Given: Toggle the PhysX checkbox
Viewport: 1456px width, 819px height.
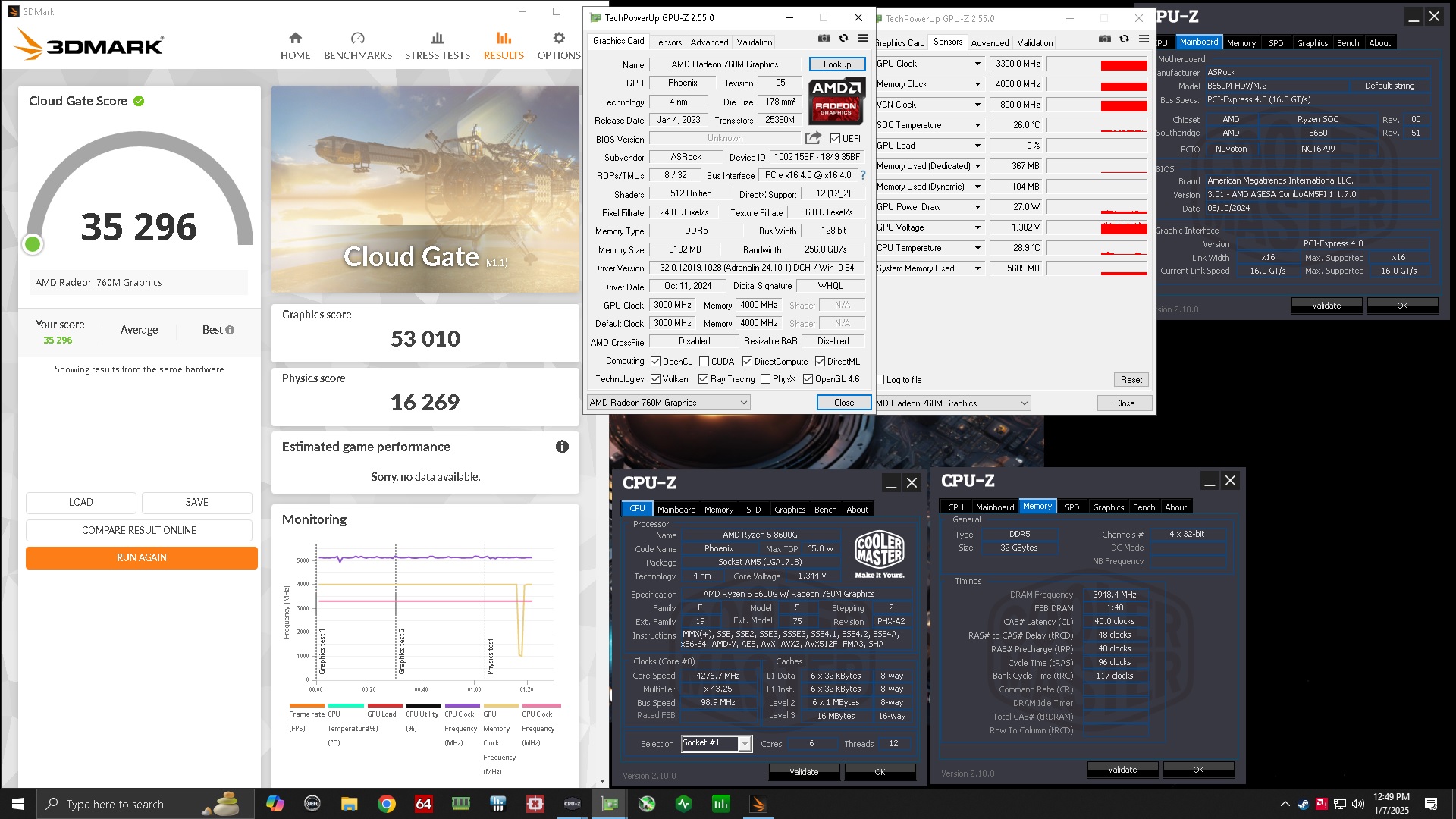Looking at the screenshot, I should coord(765,379).
